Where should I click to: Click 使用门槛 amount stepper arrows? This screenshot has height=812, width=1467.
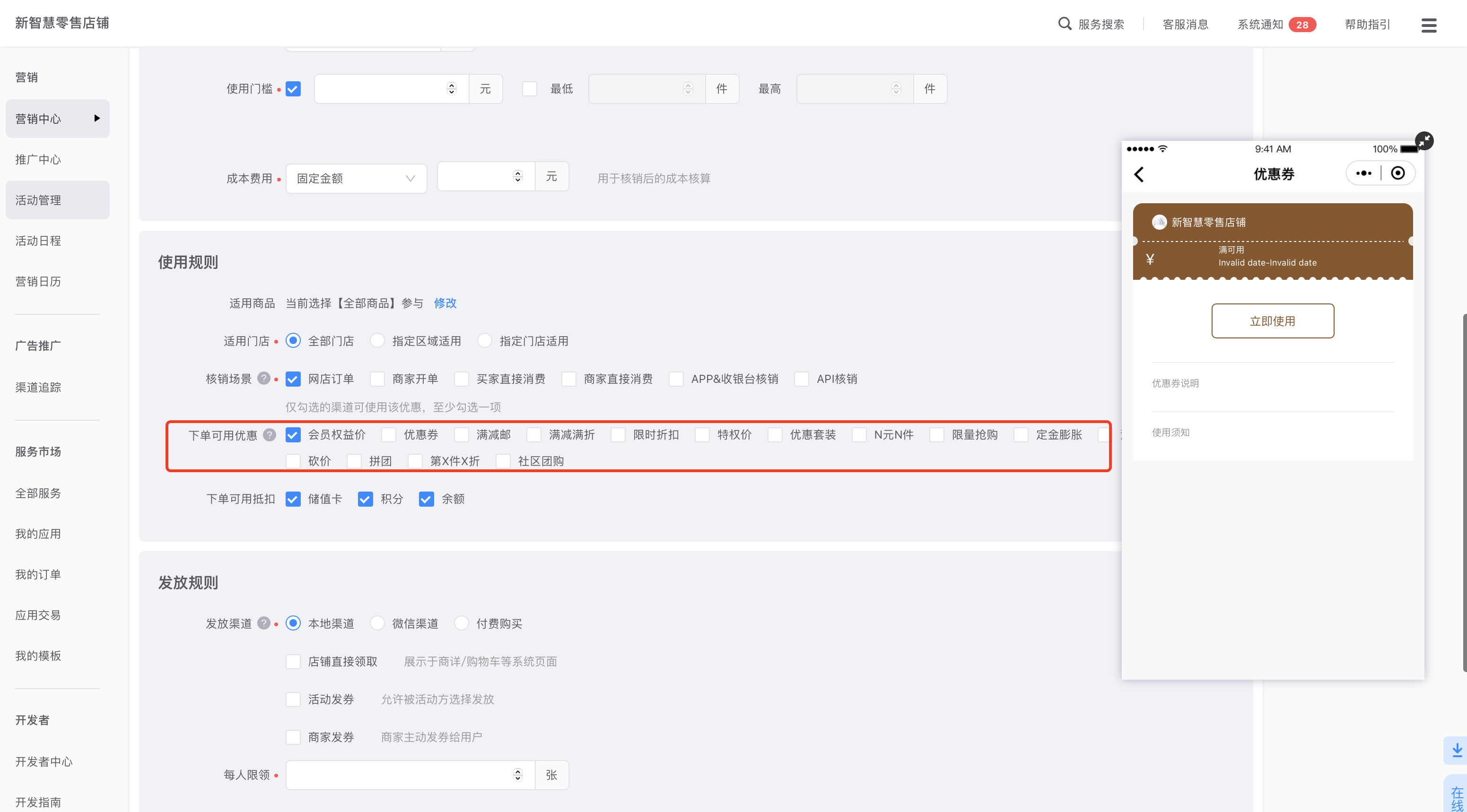click(x=452, y=89)
